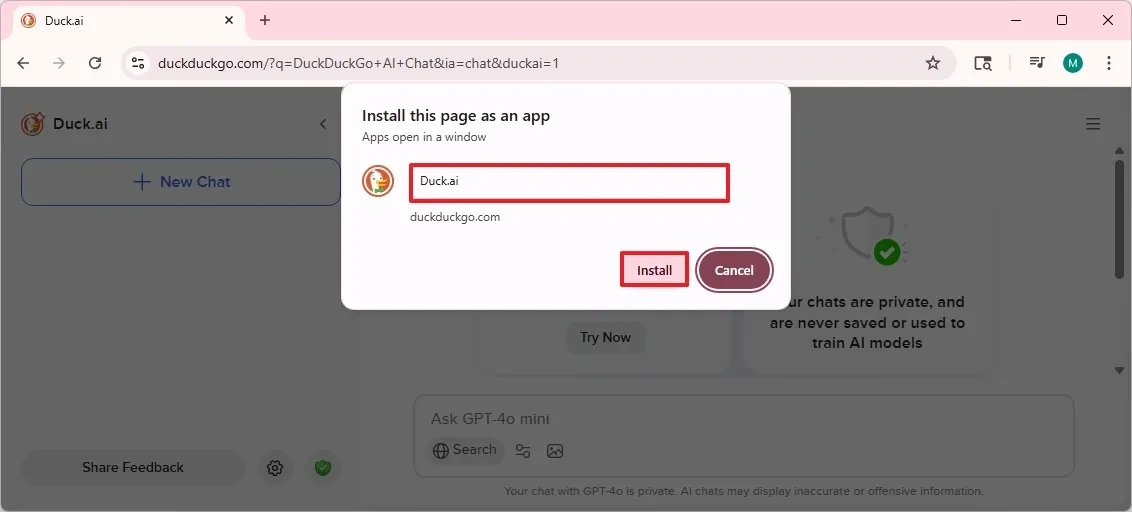
Task: Click the DuckDuckGo logo in the install dialog
Action: [x=378, y=181]
